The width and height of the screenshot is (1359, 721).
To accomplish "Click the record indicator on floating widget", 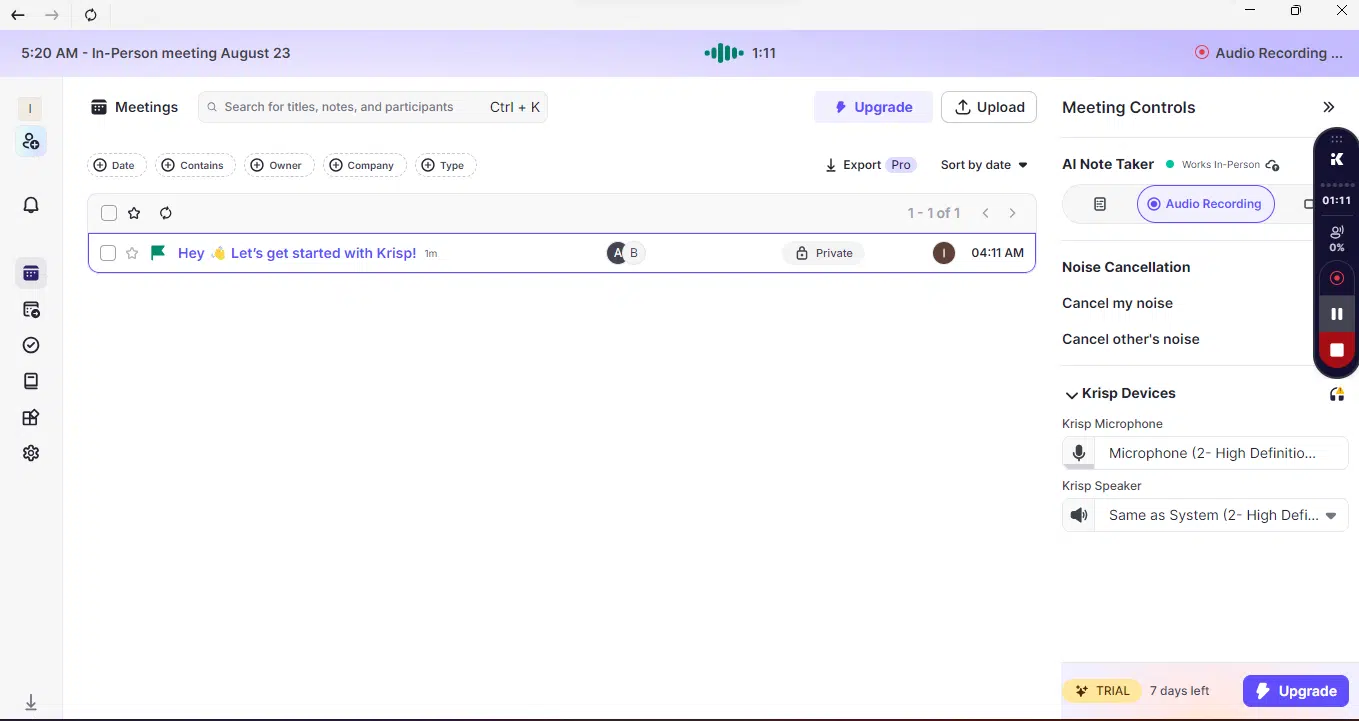I will [x=1336, y=278].
